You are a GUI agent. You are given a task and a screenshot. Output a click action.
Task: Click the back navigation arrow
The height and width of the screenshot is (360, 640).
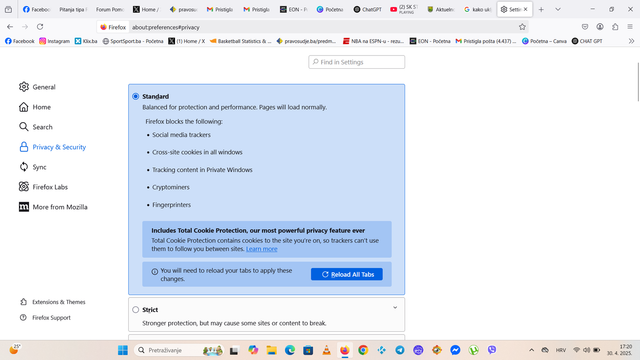click(x=10, y=27)
